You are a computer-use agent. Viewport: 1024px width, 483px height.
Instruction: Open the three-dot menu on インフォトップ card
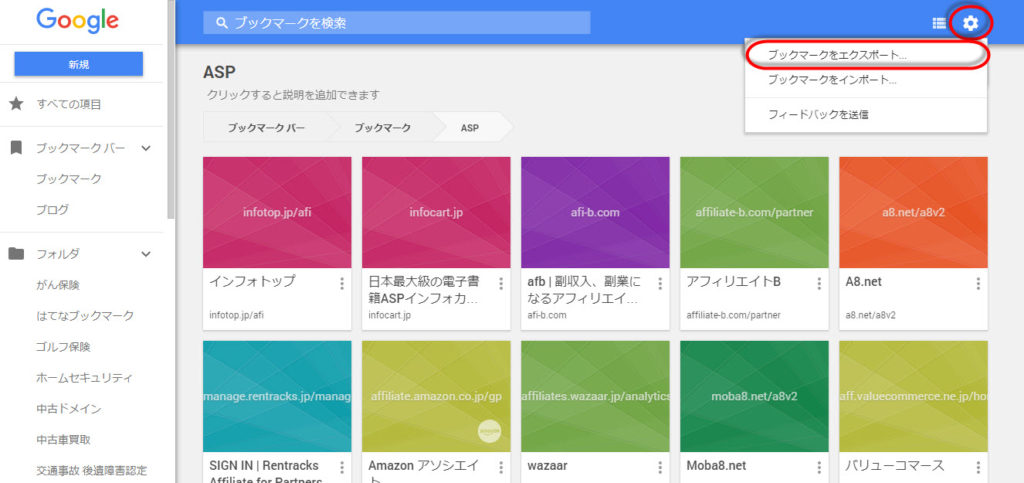click(342, 283)
